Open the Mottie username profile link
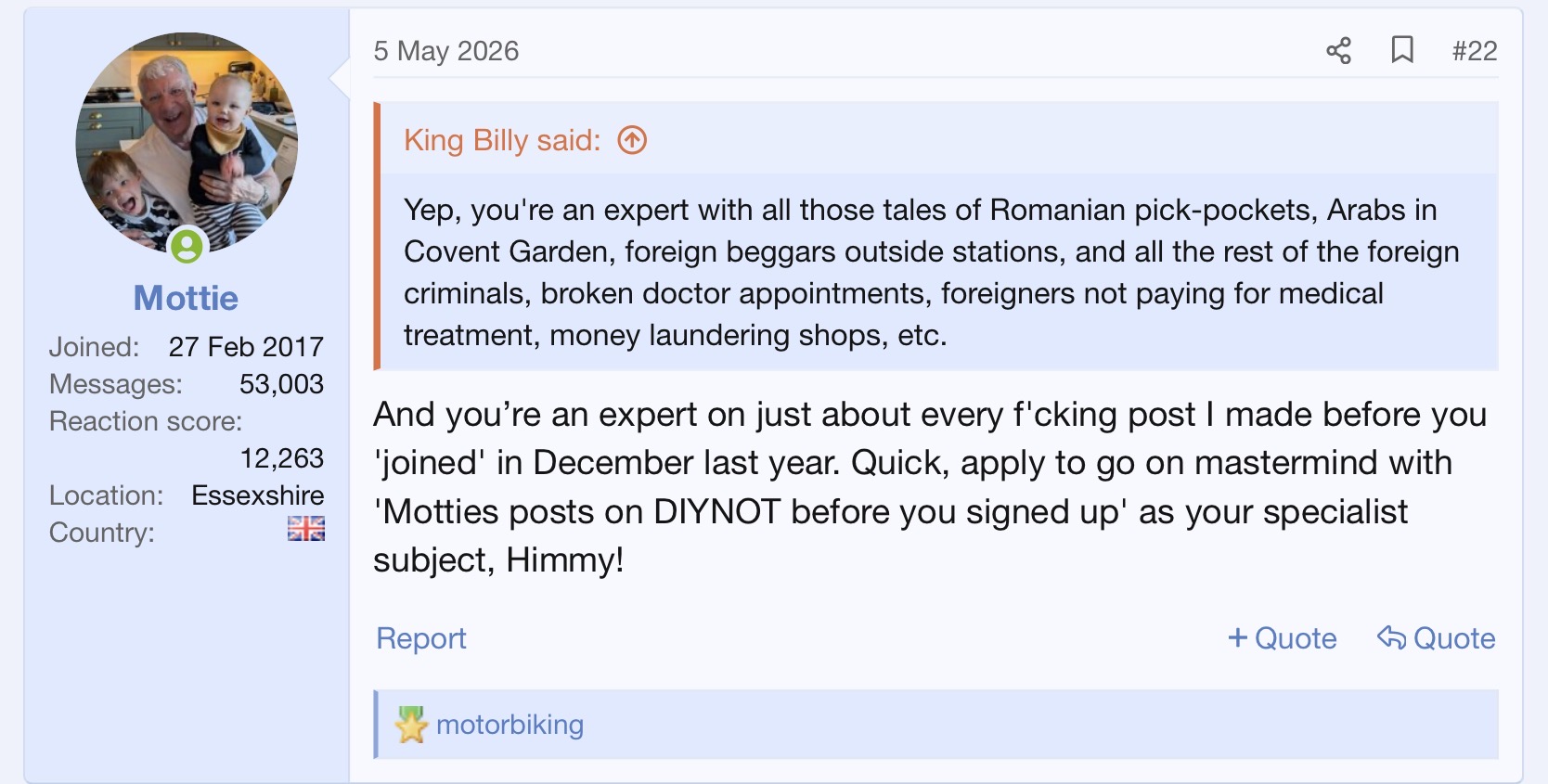This screenshot has height=784, width=1548. pos(186,298)
